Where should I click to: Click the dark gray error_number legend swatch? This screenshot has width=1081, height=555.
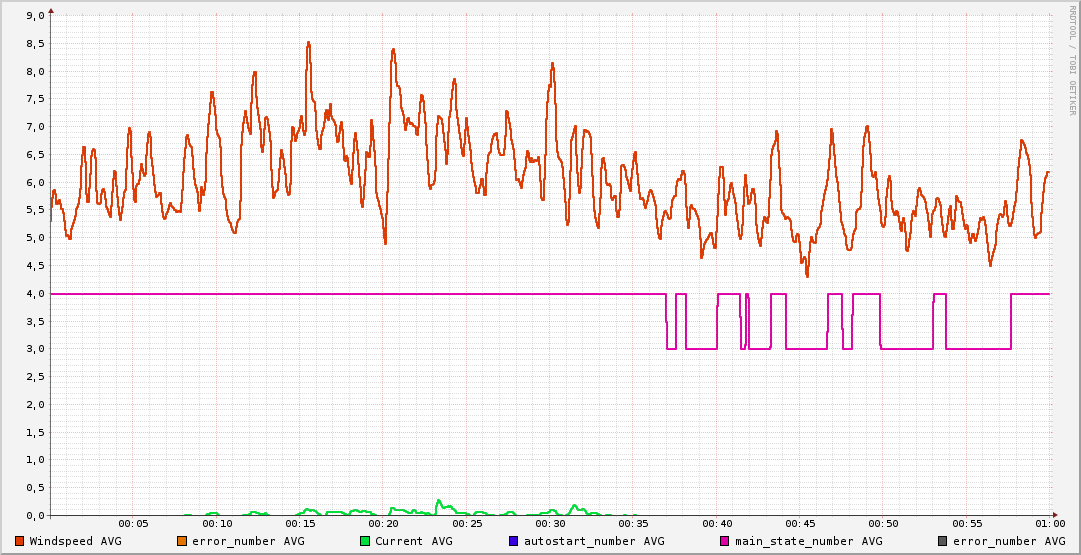[x=943, y=541]
